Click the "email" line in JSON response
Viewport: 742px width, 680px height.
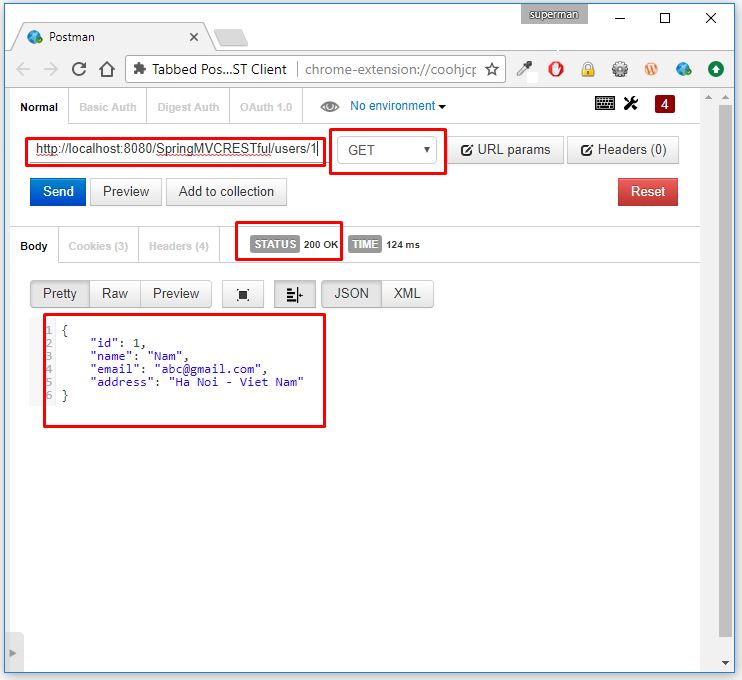(179, 369)
